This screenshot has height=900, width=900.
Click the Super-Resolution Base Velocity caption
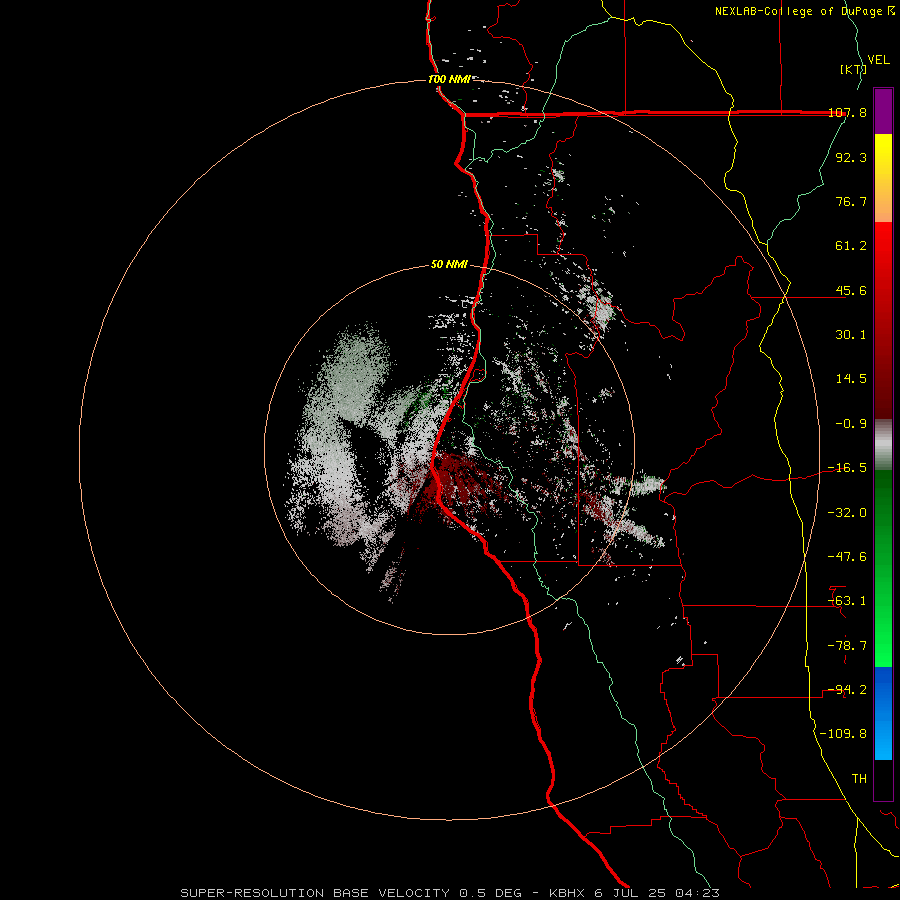point(449,893)
